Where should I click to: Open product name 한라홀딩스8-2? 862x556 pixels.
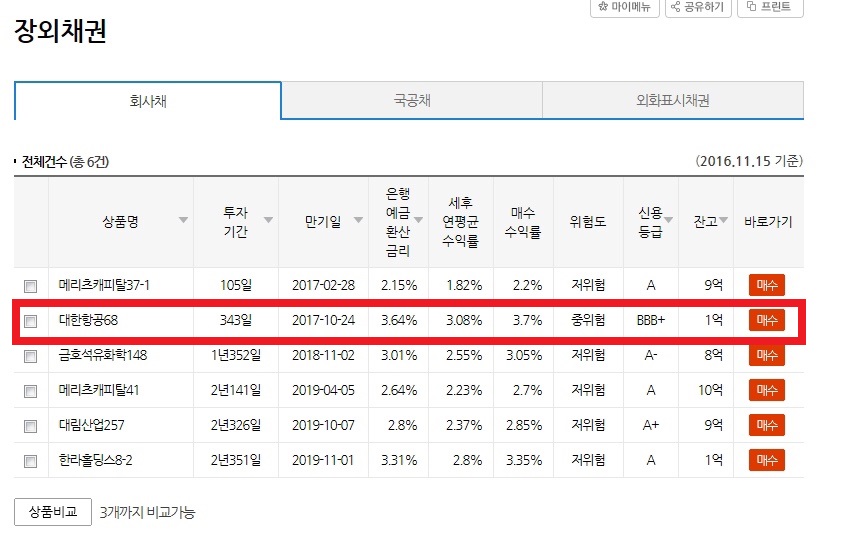(96, 460)
